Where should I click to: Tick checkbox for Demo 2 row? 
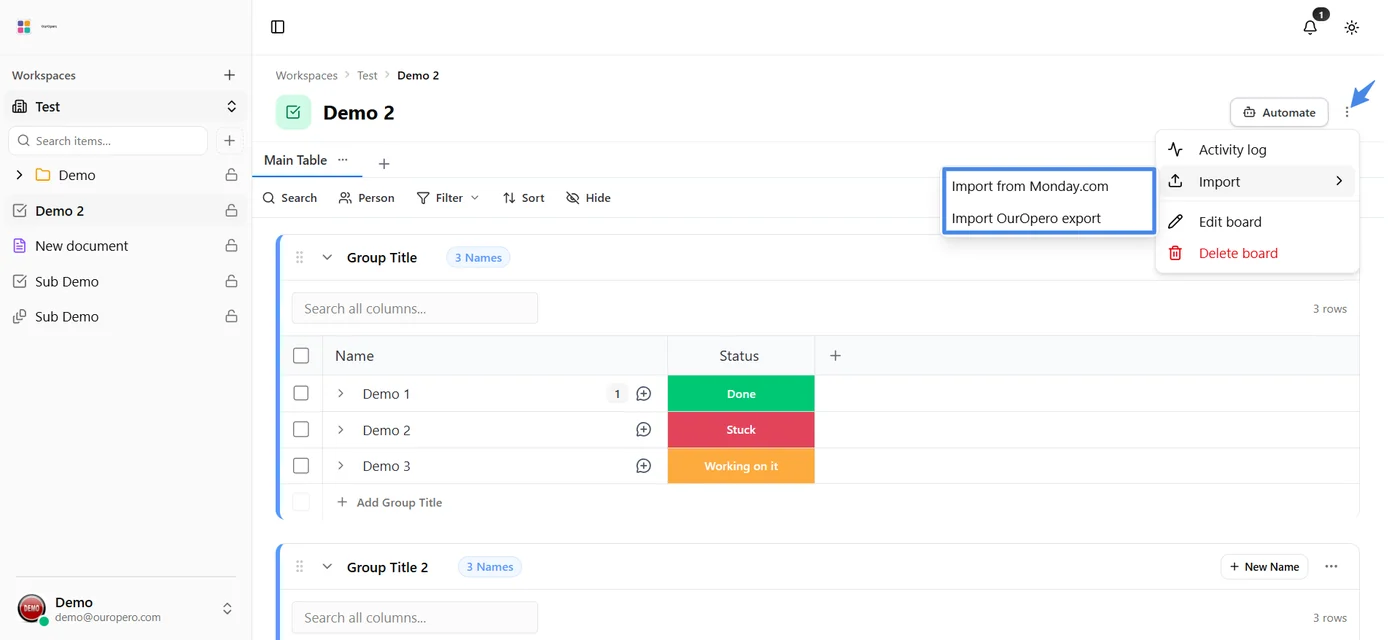(301, 430)
